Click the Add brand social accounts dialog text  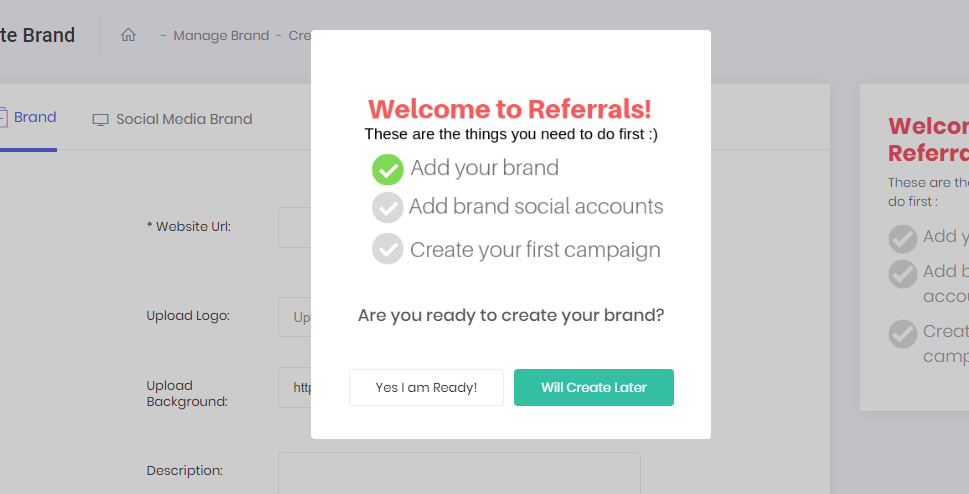pyautogui.click(x=536, y=207)
